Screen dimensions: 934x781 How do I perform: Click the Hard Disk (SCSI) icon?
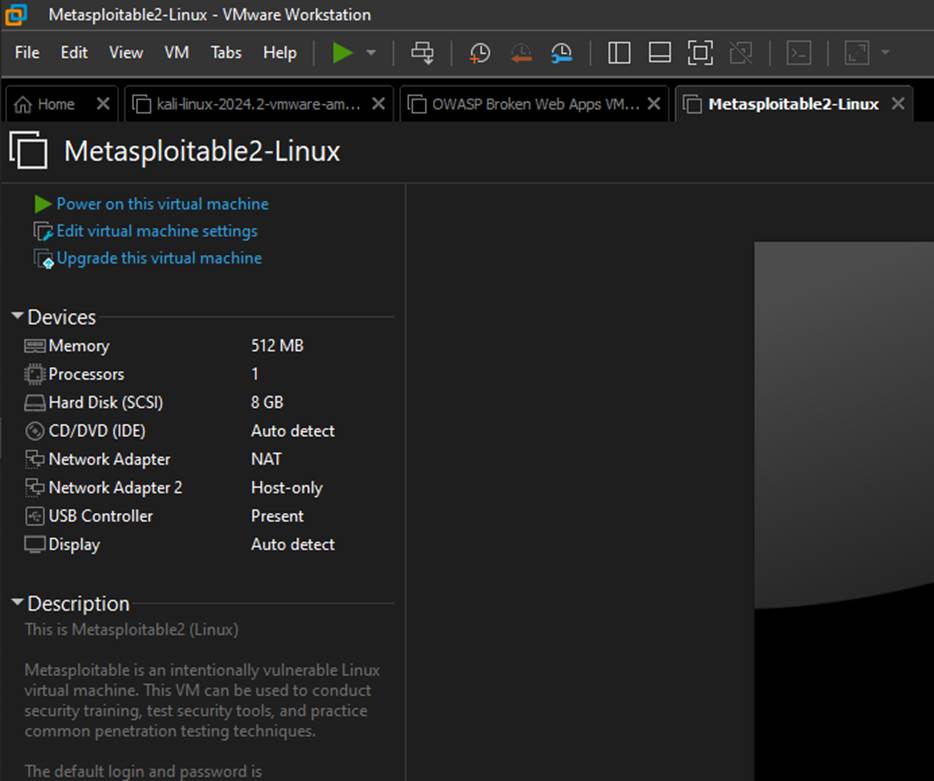point(35,403)
